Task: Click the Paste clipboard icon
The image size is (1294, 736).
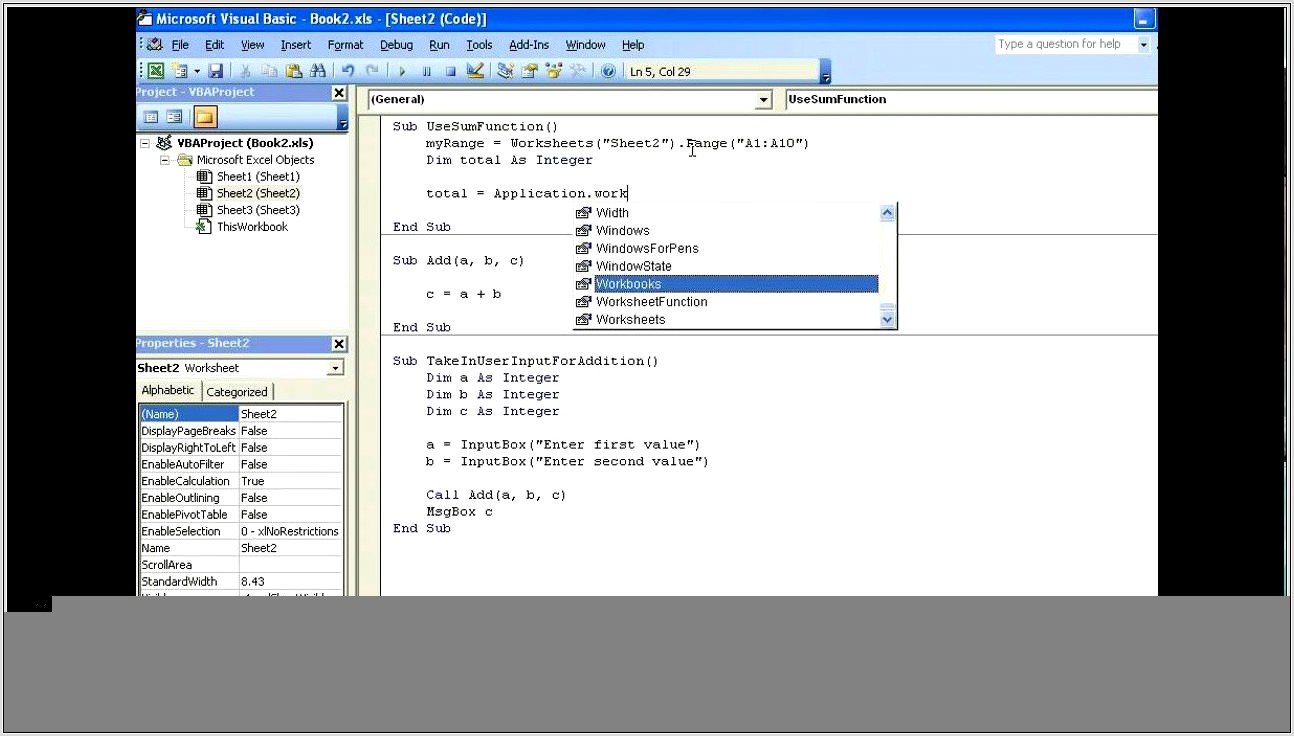Action: click(x=293, y=71)
